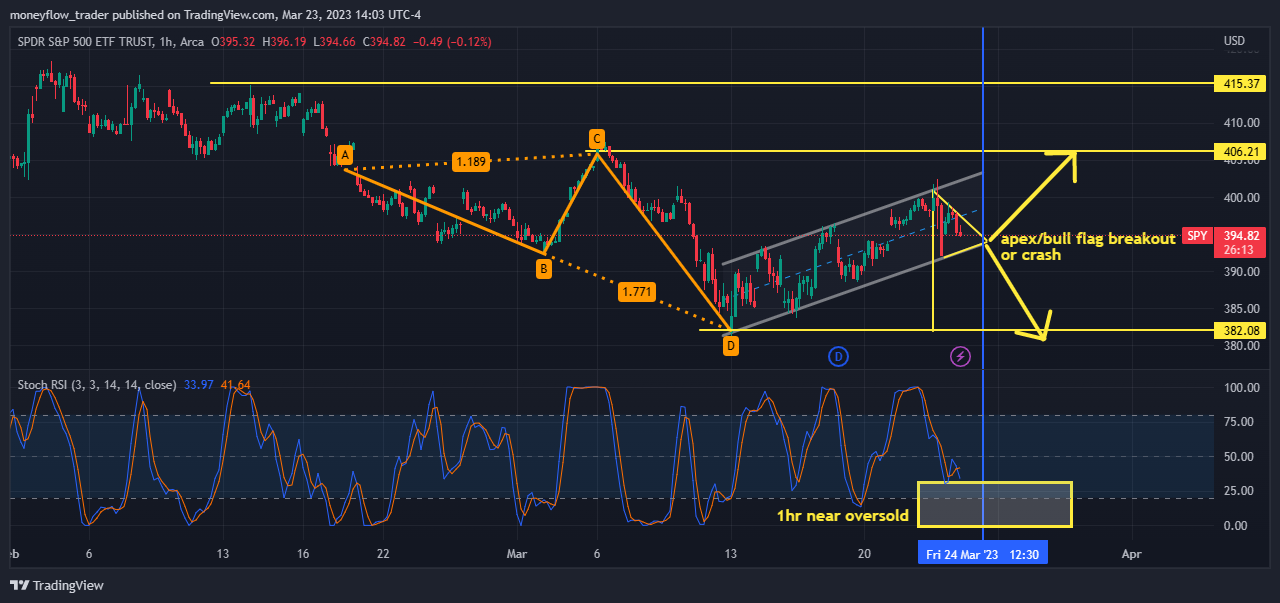Select the orange point A label
The height and width of the screenshot is (603, 1280).
tap(344, 155)
